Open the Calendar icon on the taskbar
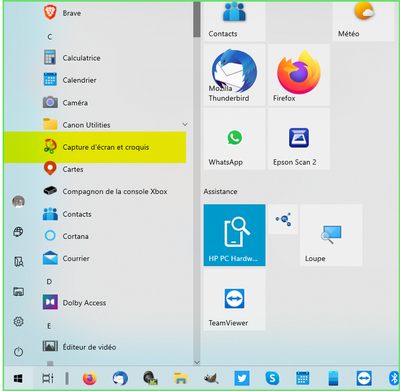This screenshot has width=400, height=391. pos(303,378)
